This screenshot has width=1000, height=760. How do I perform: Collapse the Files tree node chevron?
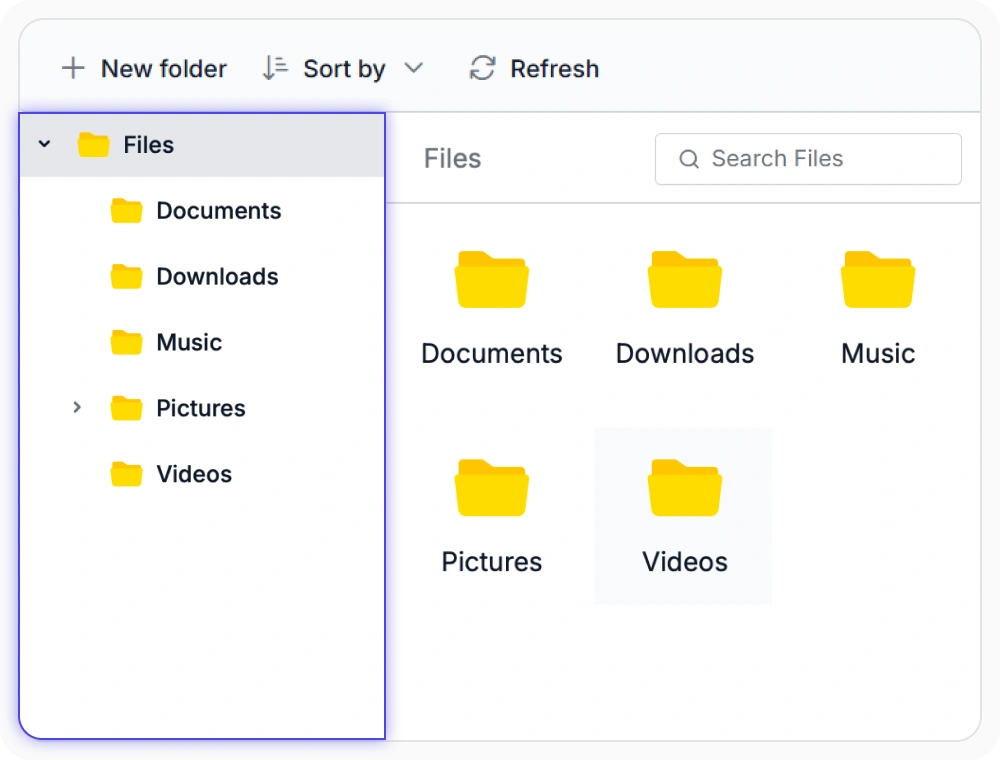click(44, 144)
